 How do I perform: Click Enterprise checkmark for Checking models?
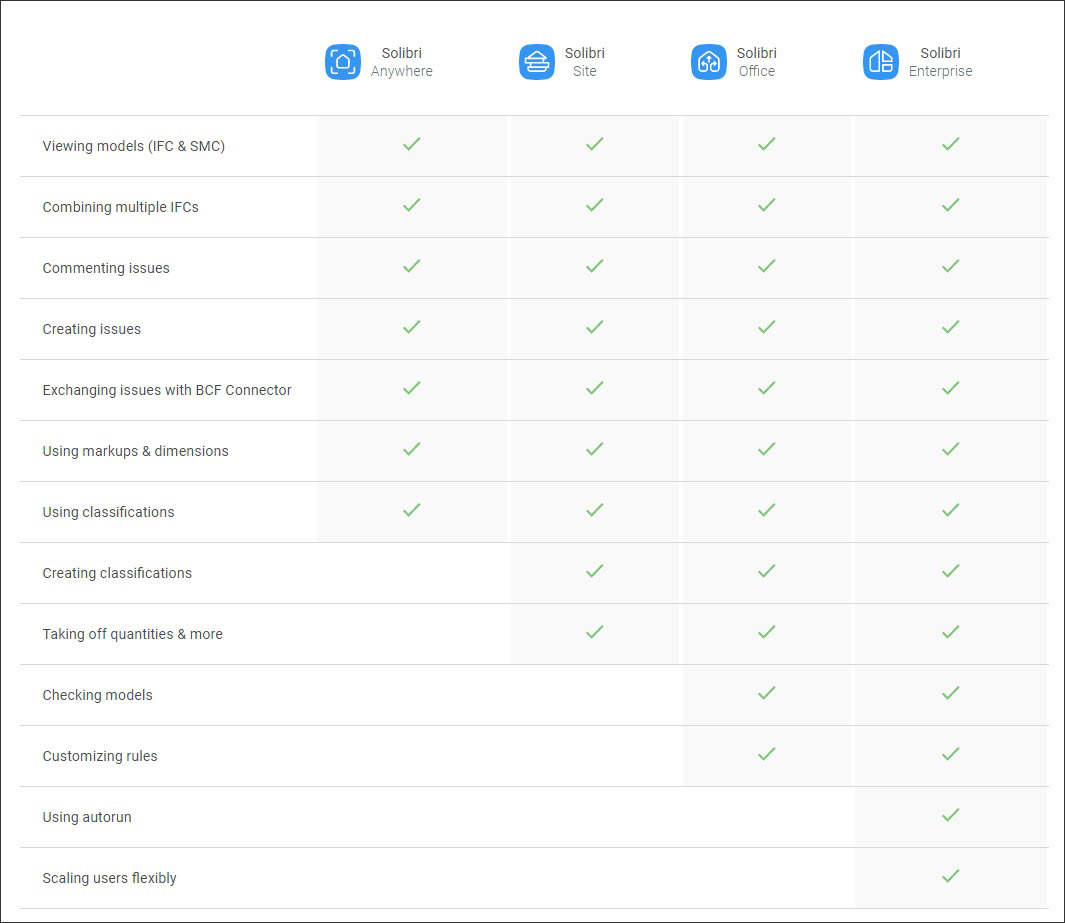click(951, 693)
